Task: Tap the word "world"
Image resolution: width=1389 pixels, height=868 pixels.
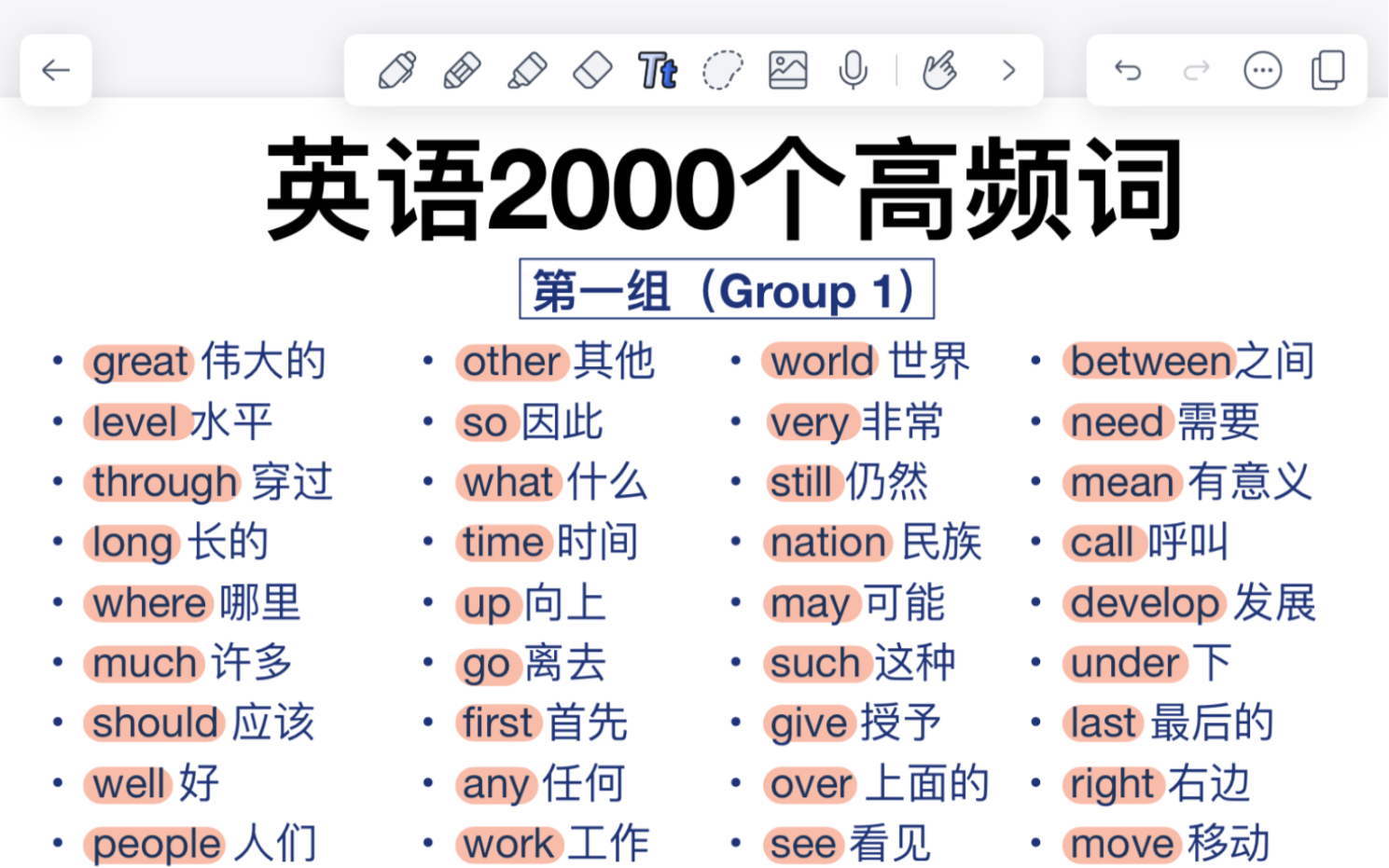Action: pos(822,362)
